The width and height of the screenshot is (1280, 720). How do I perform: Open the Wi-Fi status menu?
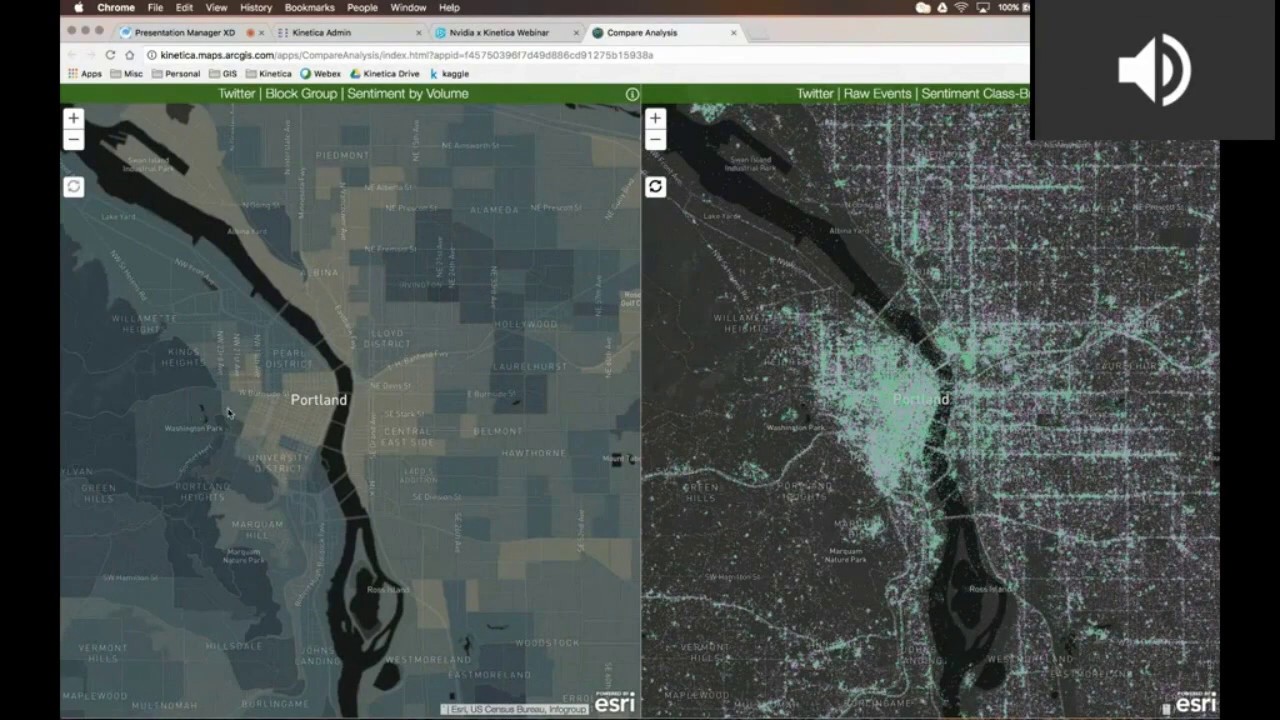click(x=961, y=8)
